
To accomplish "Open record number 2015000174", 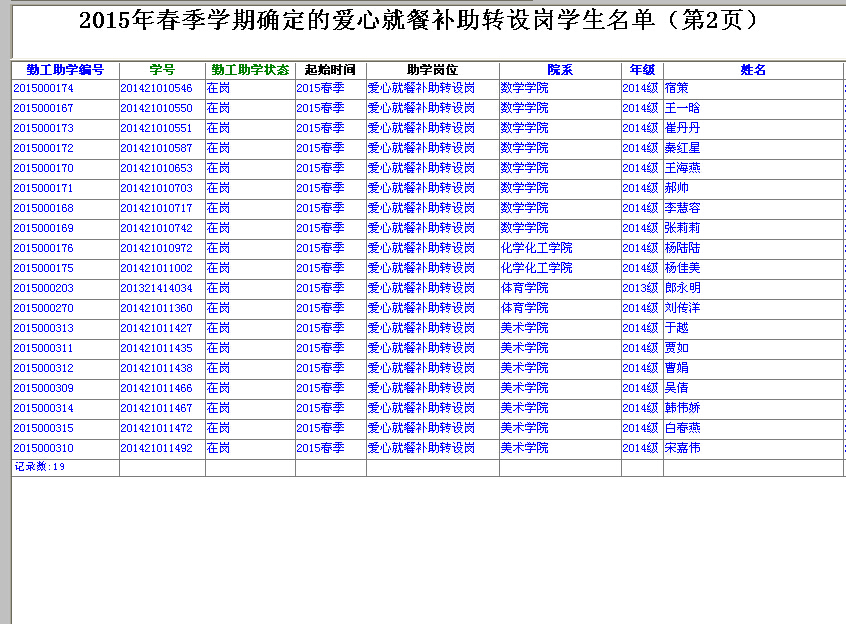I will tap(43, 88).
